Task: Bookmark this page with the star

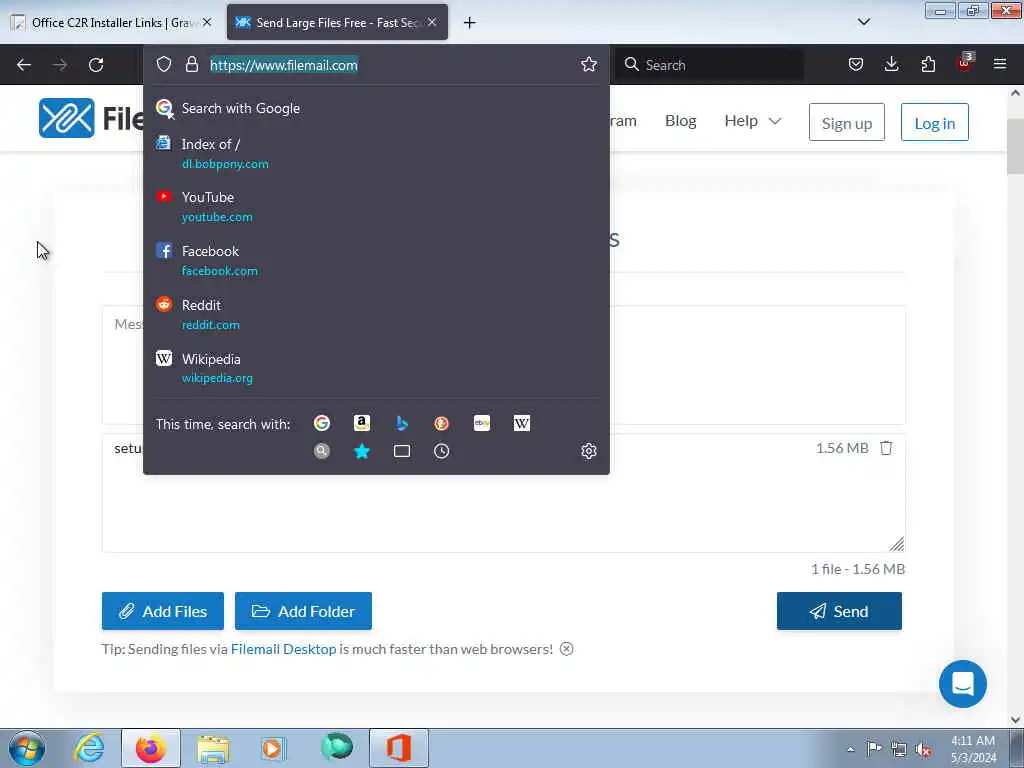Action: (x=588, y=64)
